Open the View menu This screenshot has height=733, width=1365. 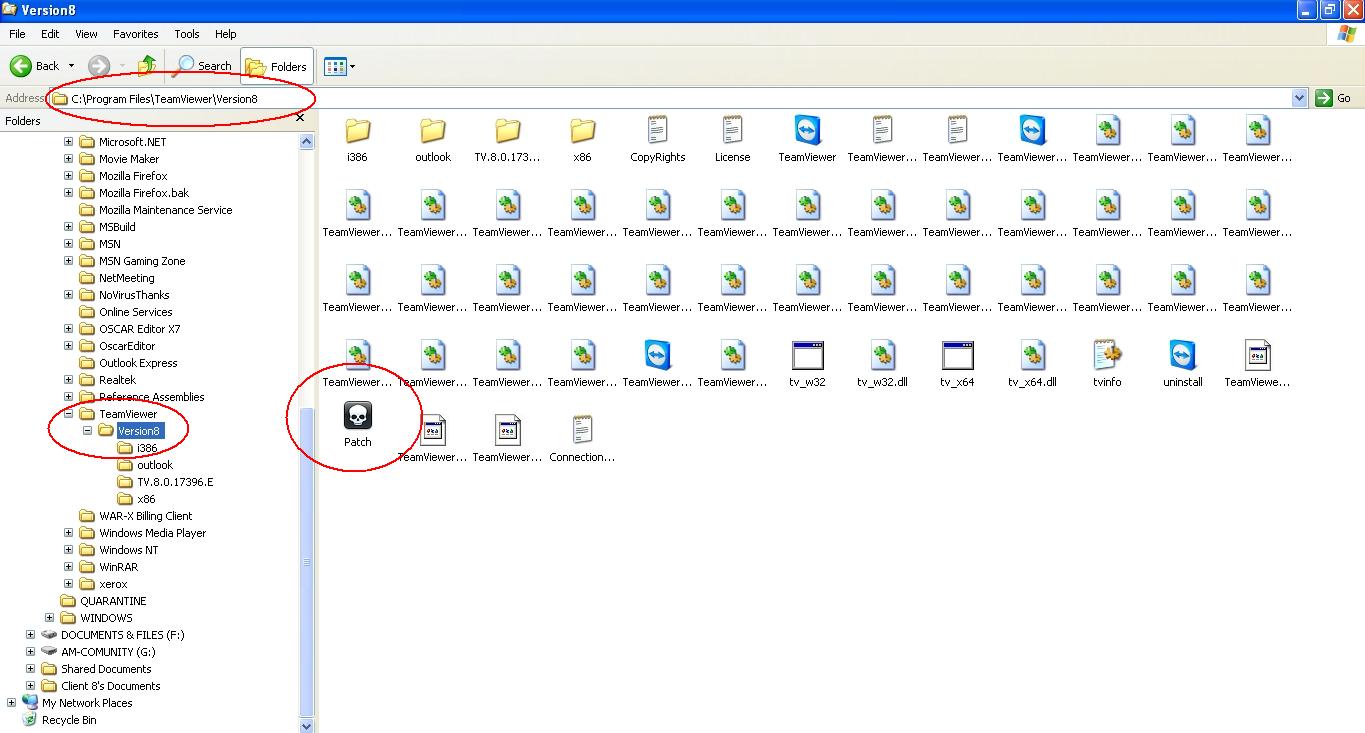(x=86, y=34)
